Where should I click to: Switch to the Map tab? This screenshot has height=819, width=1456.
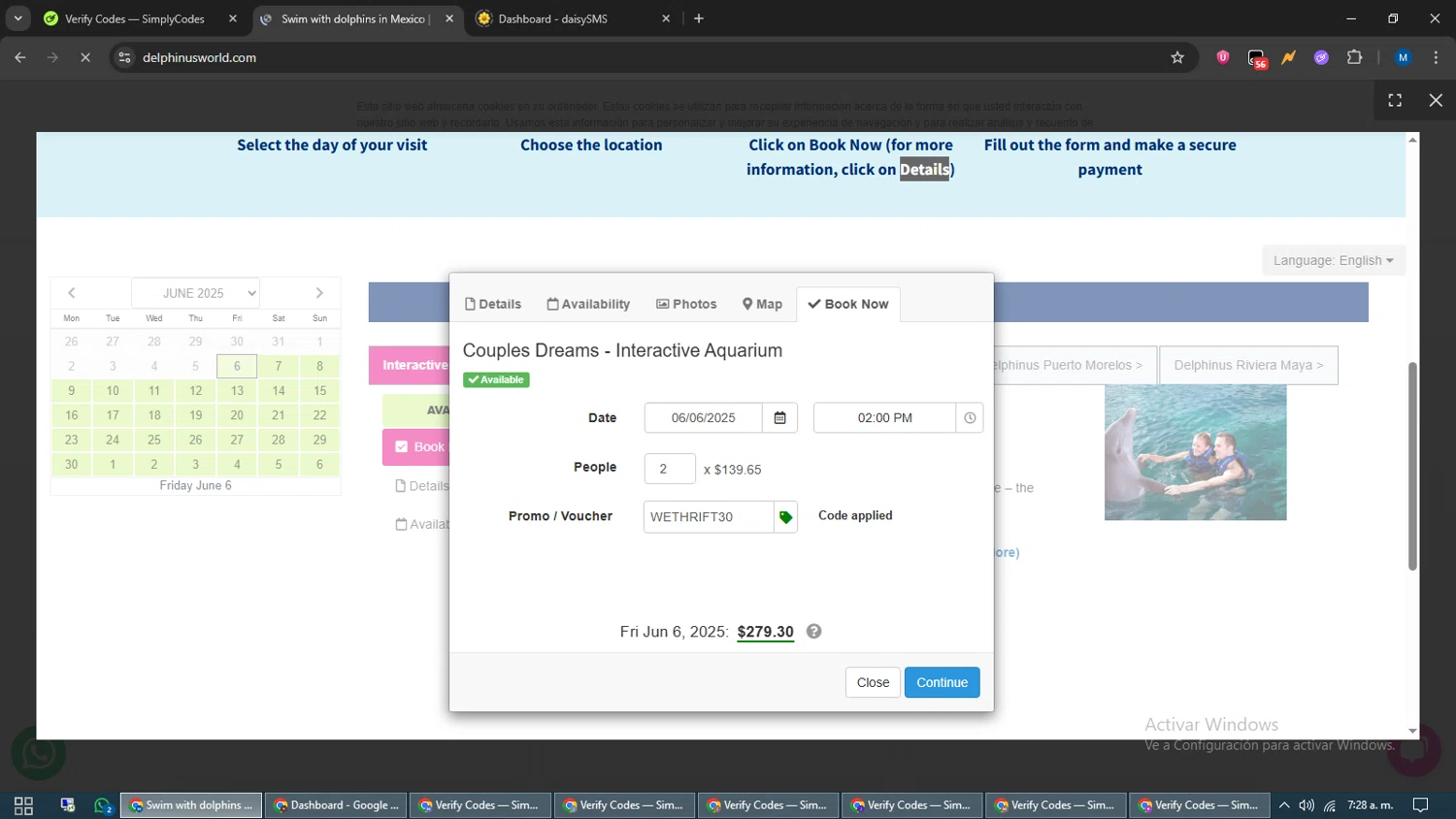pyautogui.click(x=762, y=304)
